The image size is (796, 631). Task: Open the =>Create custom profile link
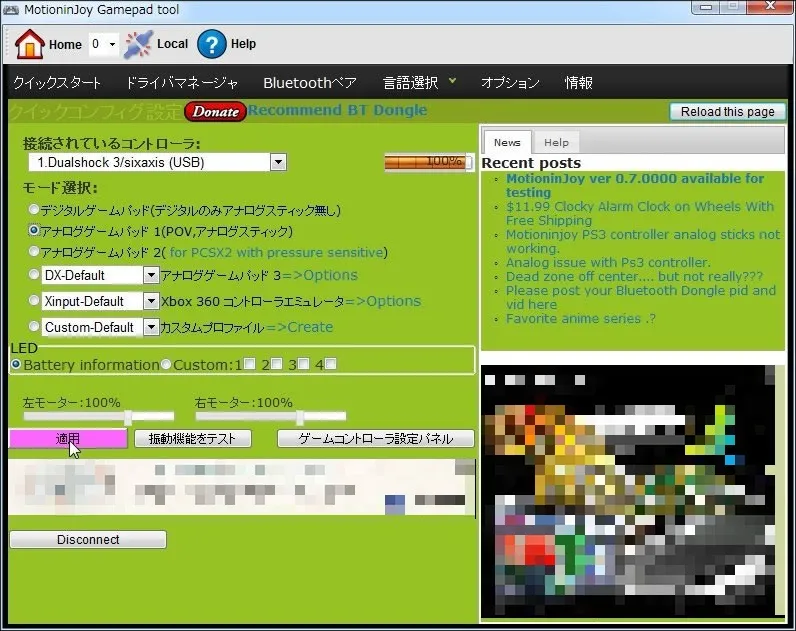tap(300, 327)
